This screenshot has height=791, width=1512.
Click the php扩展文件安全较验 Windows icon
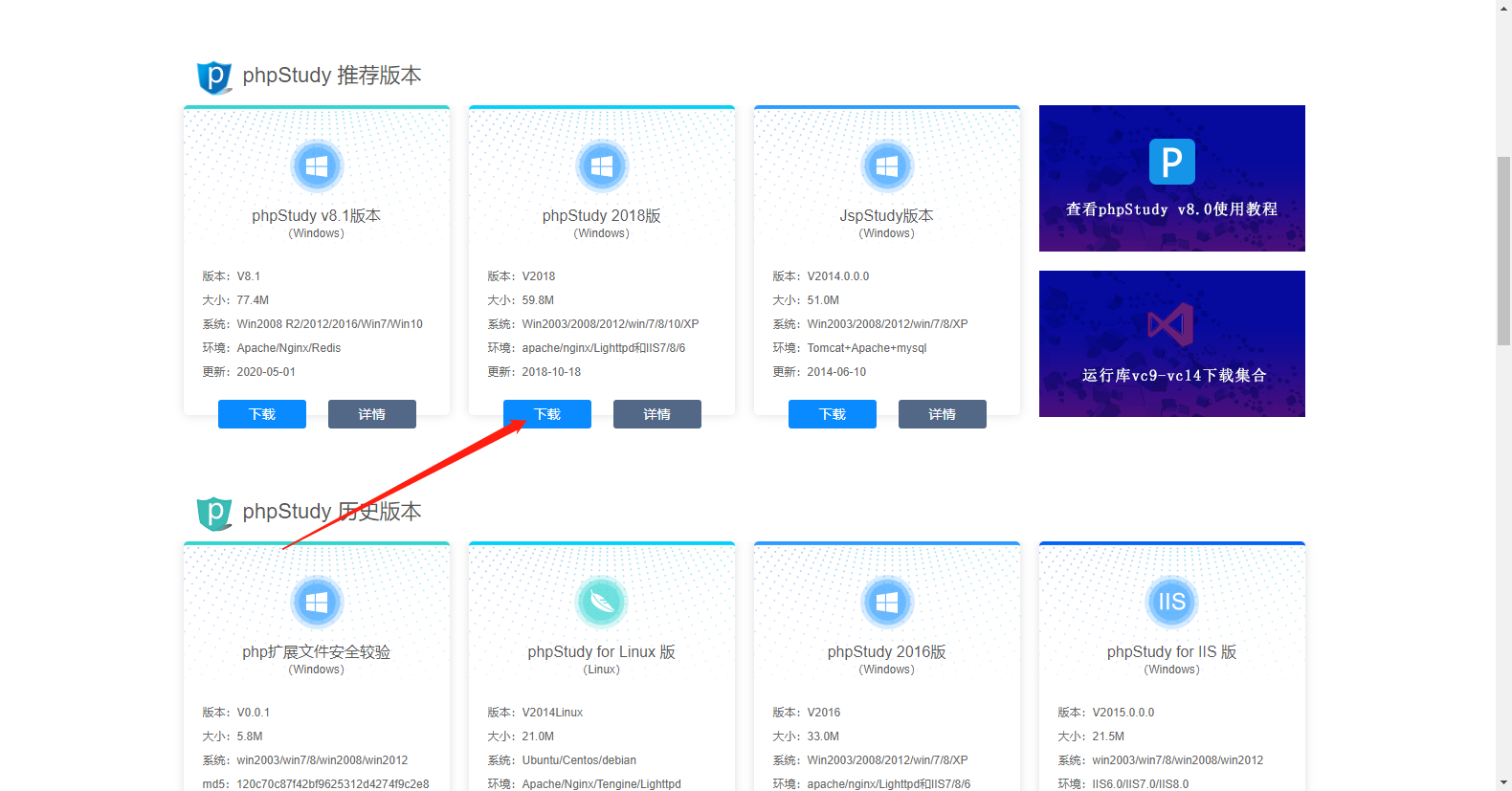pyautogui.click(x=317, y=603)
